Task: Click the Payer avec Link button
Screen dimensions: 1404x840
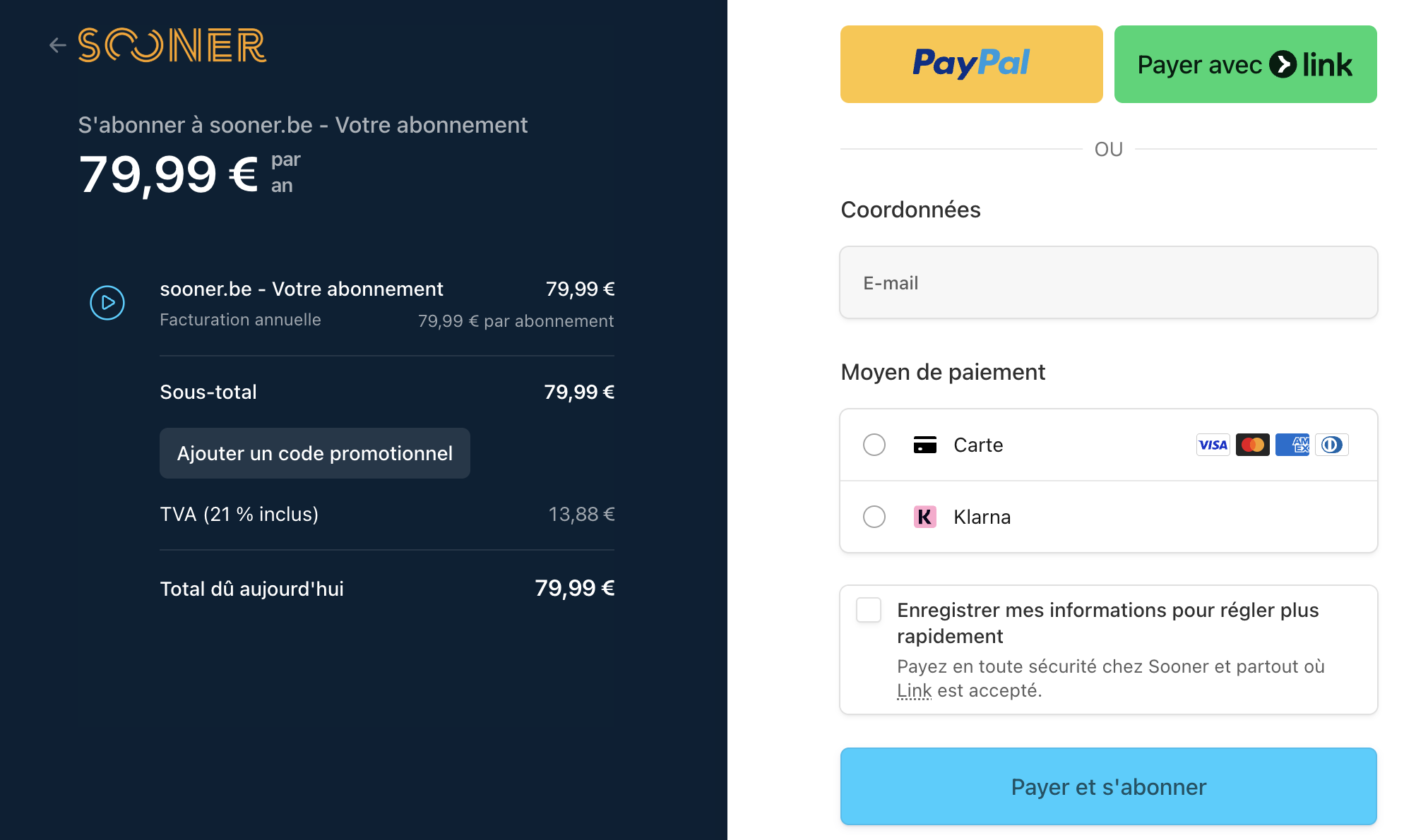Action: pyautogui.click(x=1245, y=64)
